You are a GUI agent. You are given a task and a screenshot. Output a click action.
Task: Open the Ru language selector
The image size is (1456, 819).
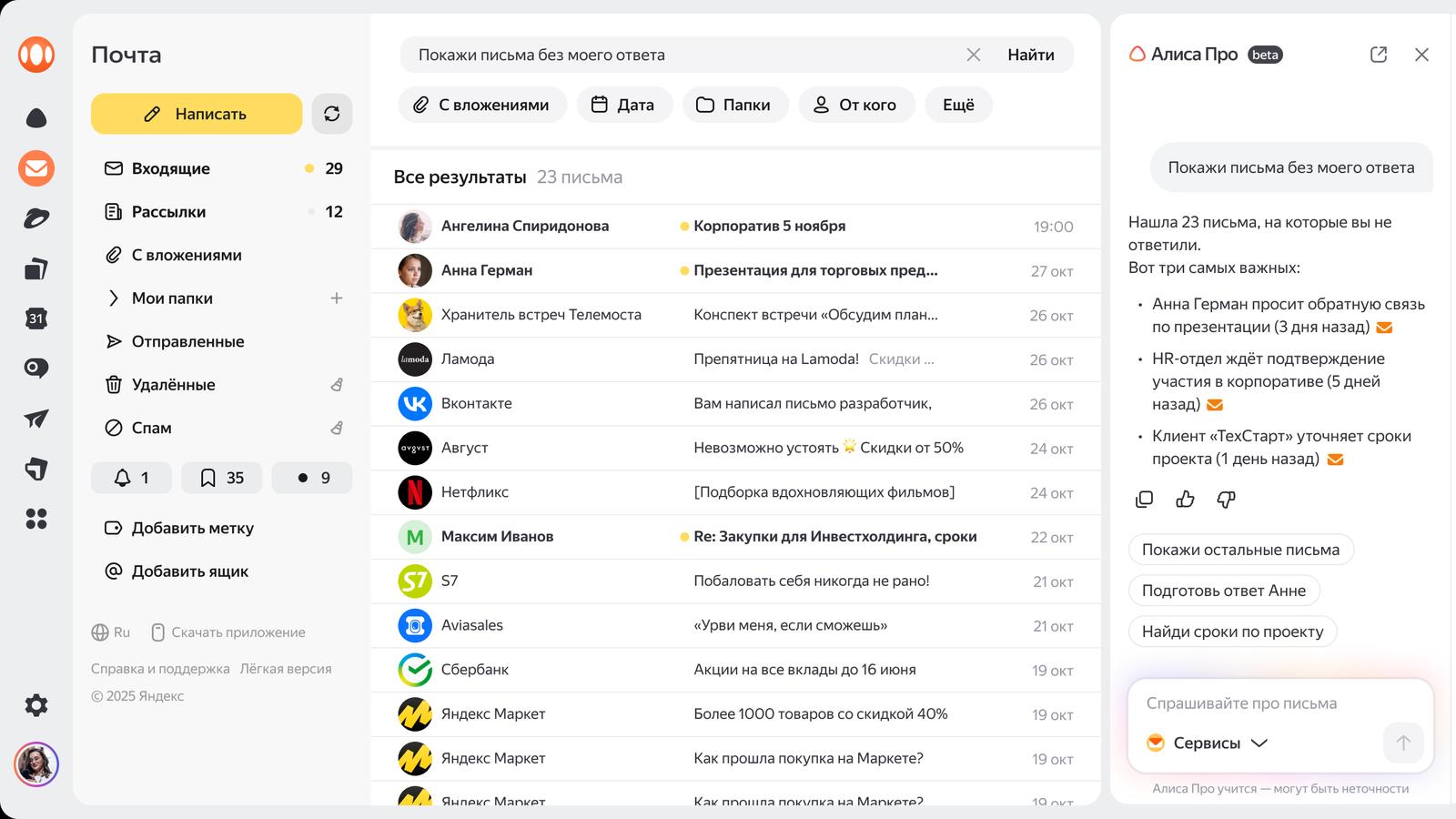(111, 632)
